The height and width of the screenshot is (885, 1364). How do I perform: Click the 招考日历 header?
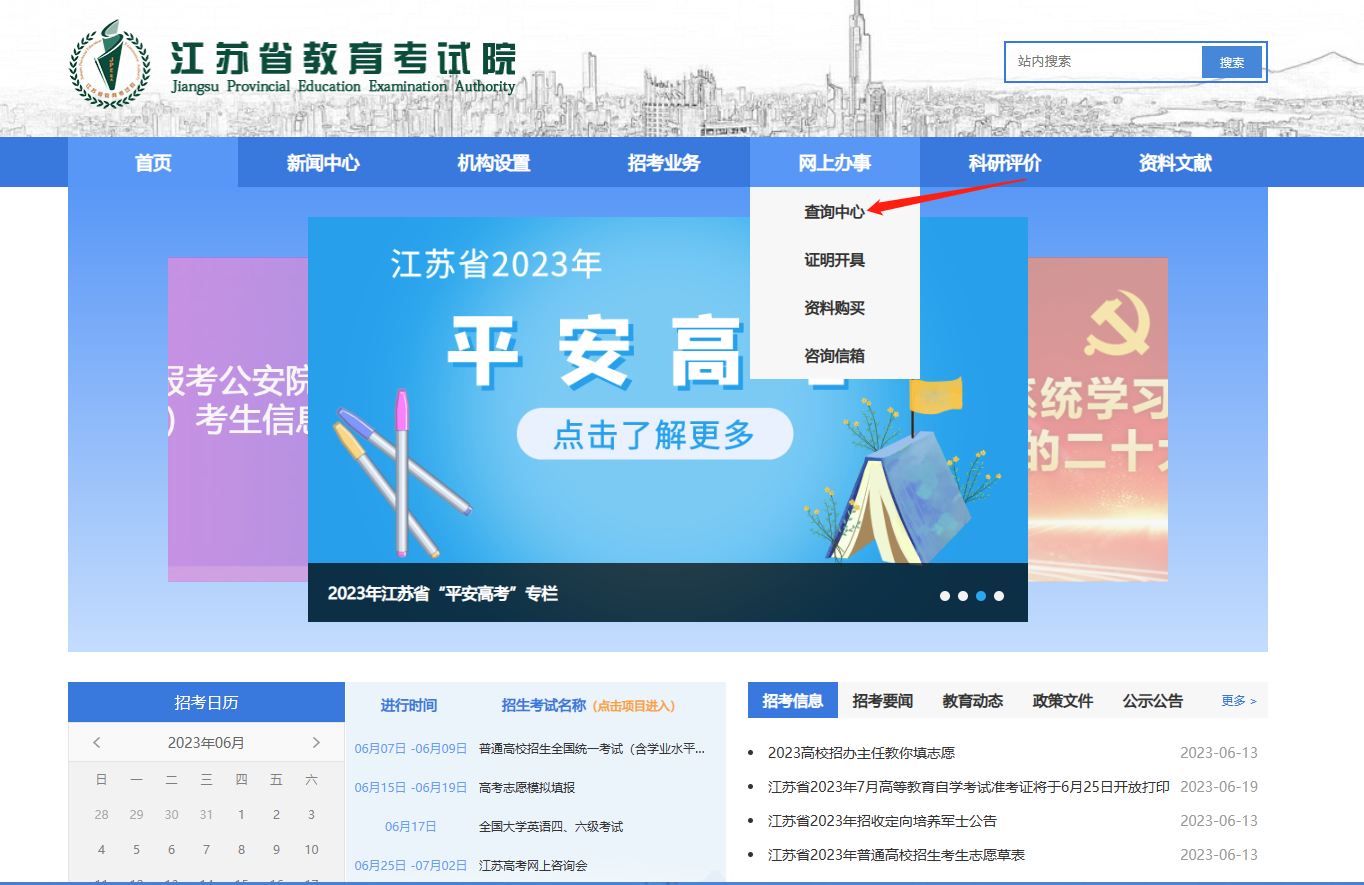coord(206,702)
